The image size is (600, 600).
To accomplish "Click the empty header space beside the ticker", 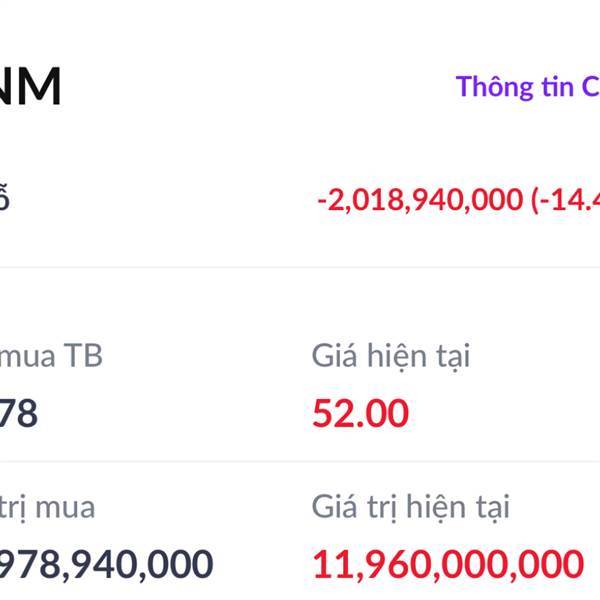I will (250, 87).
